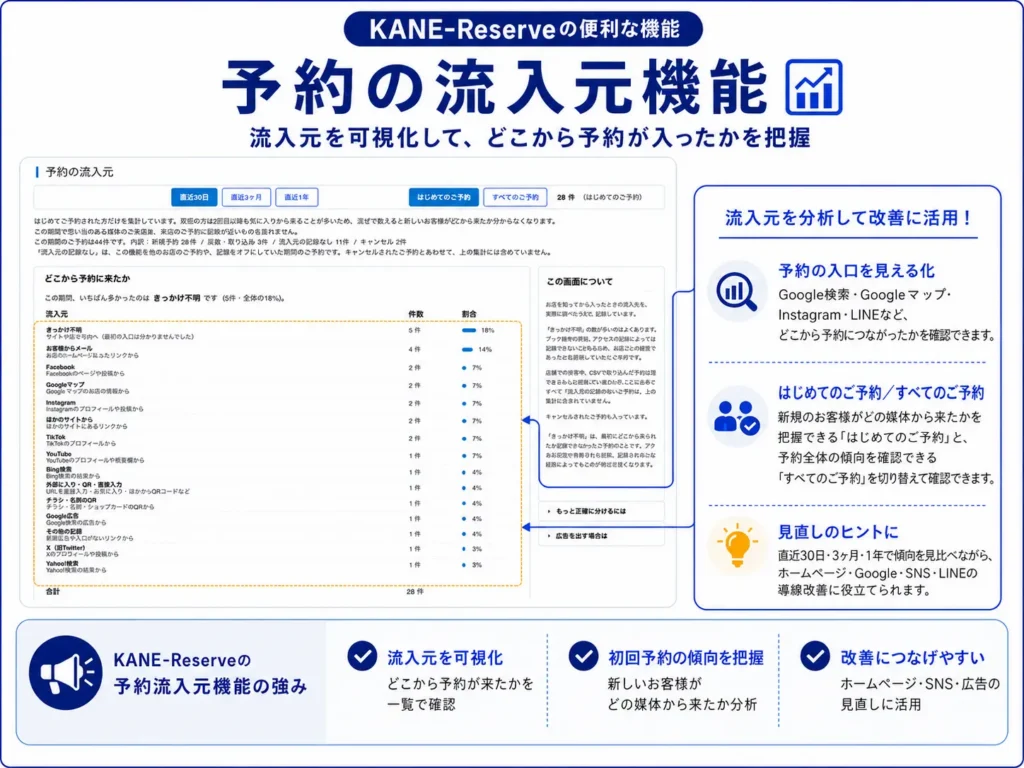Select the はじめてのご予約 tab
This screenshot has width=1024, height=768.
(443, 197)
